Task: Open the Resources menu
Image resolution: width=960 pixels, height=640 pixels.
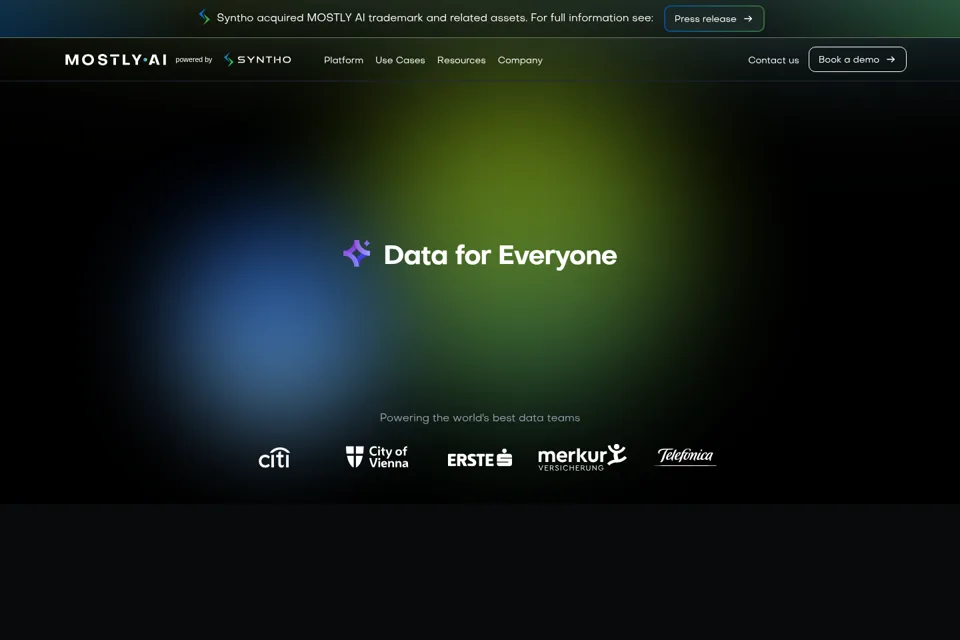Action: pyautogui.click(x=461, y=60)
